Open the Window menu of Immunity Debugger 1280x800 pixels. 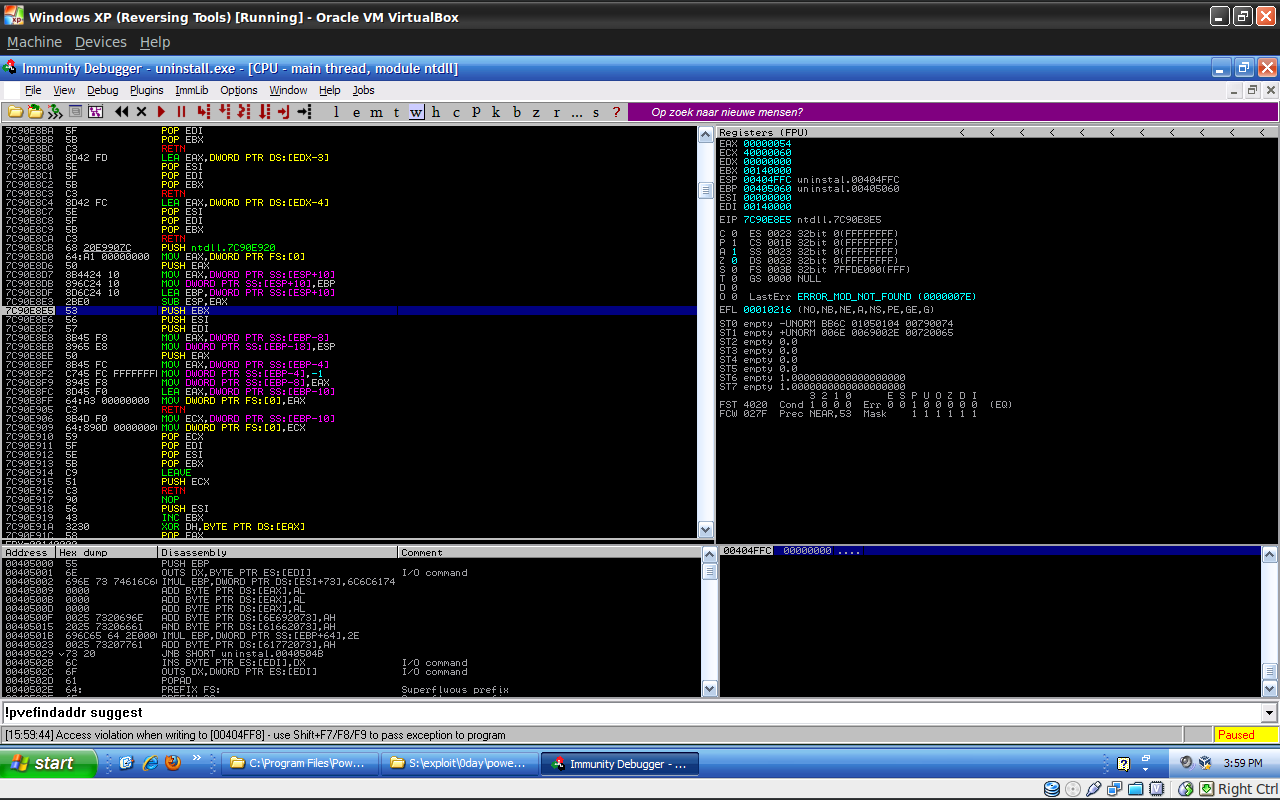288,90
